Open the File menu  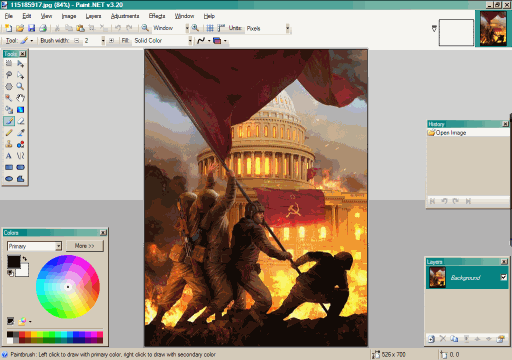(9, 16)
